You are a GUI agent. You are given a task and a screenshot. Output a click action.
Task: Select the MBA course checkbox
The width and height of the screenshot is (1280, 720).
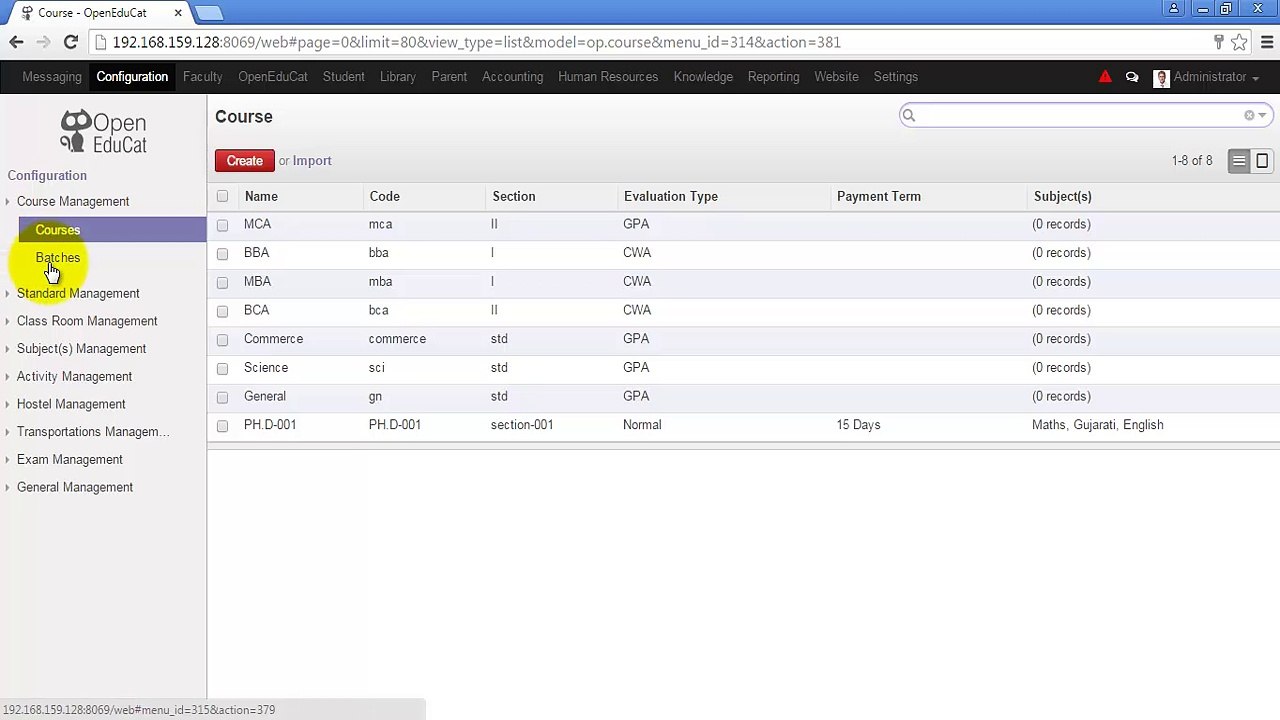[x=222, y=282]
